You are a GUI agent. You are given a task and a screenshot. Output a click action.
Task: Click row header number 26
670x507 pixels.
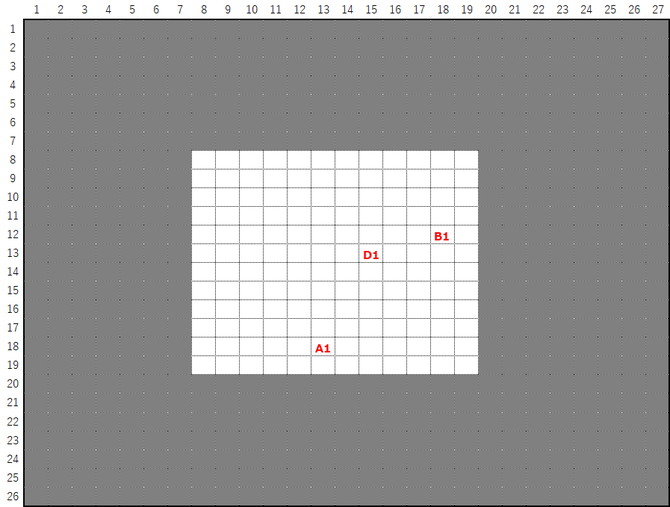(13, 496)
